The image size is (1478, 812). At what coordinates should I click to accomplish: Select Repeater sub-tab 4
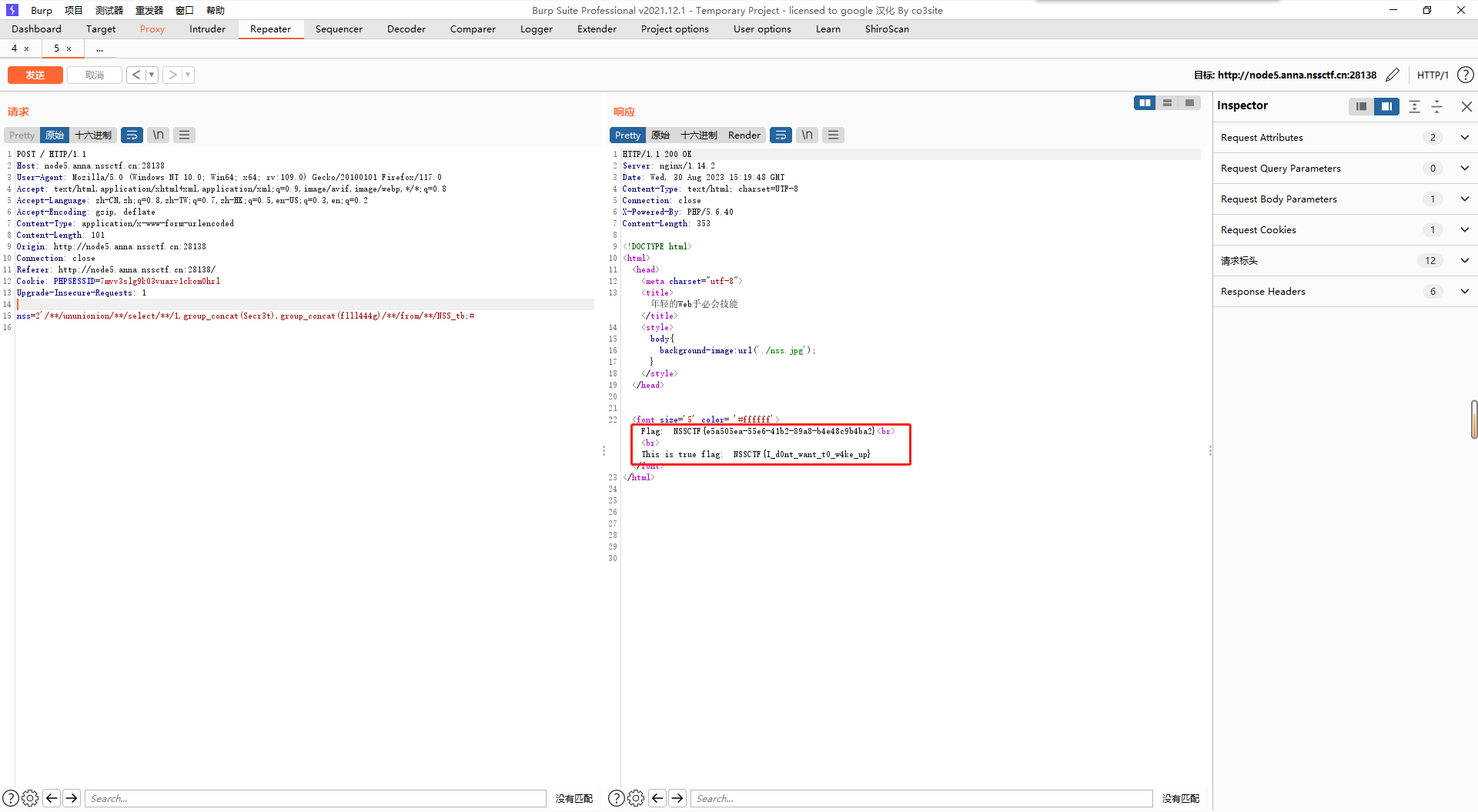pyautogui.click(x=15, y=48)
